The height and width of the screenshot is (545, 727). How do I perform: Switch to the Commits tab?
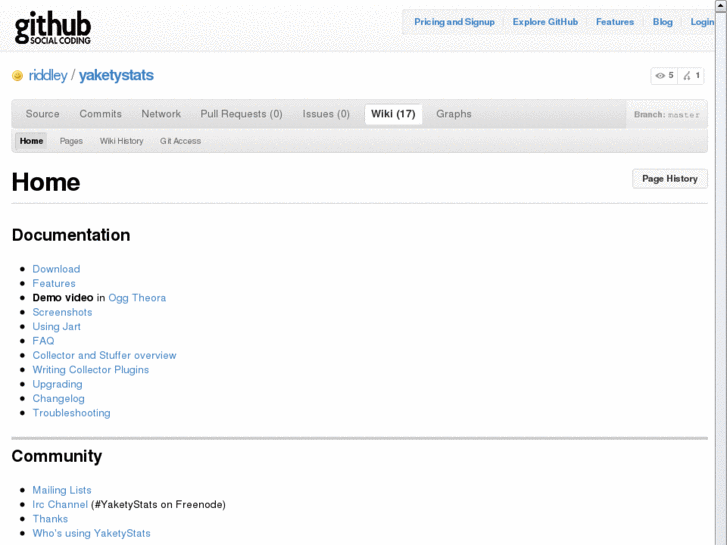click(x=101, y=114)
